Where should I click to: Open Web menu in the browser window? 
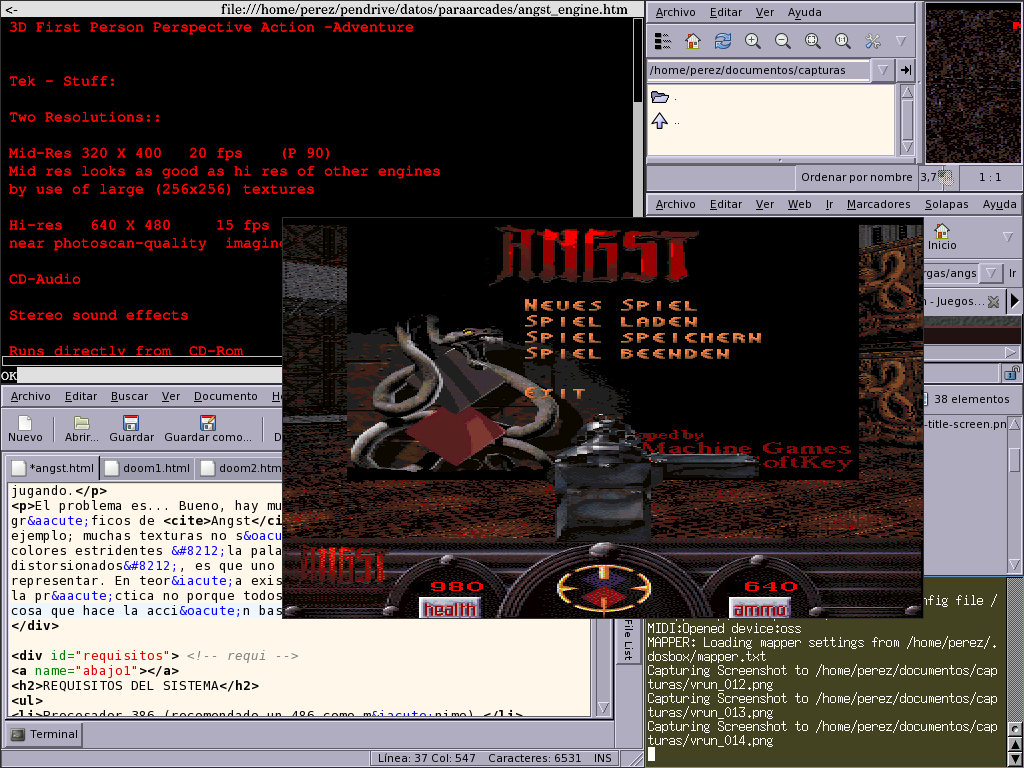(x=799, y=204)
